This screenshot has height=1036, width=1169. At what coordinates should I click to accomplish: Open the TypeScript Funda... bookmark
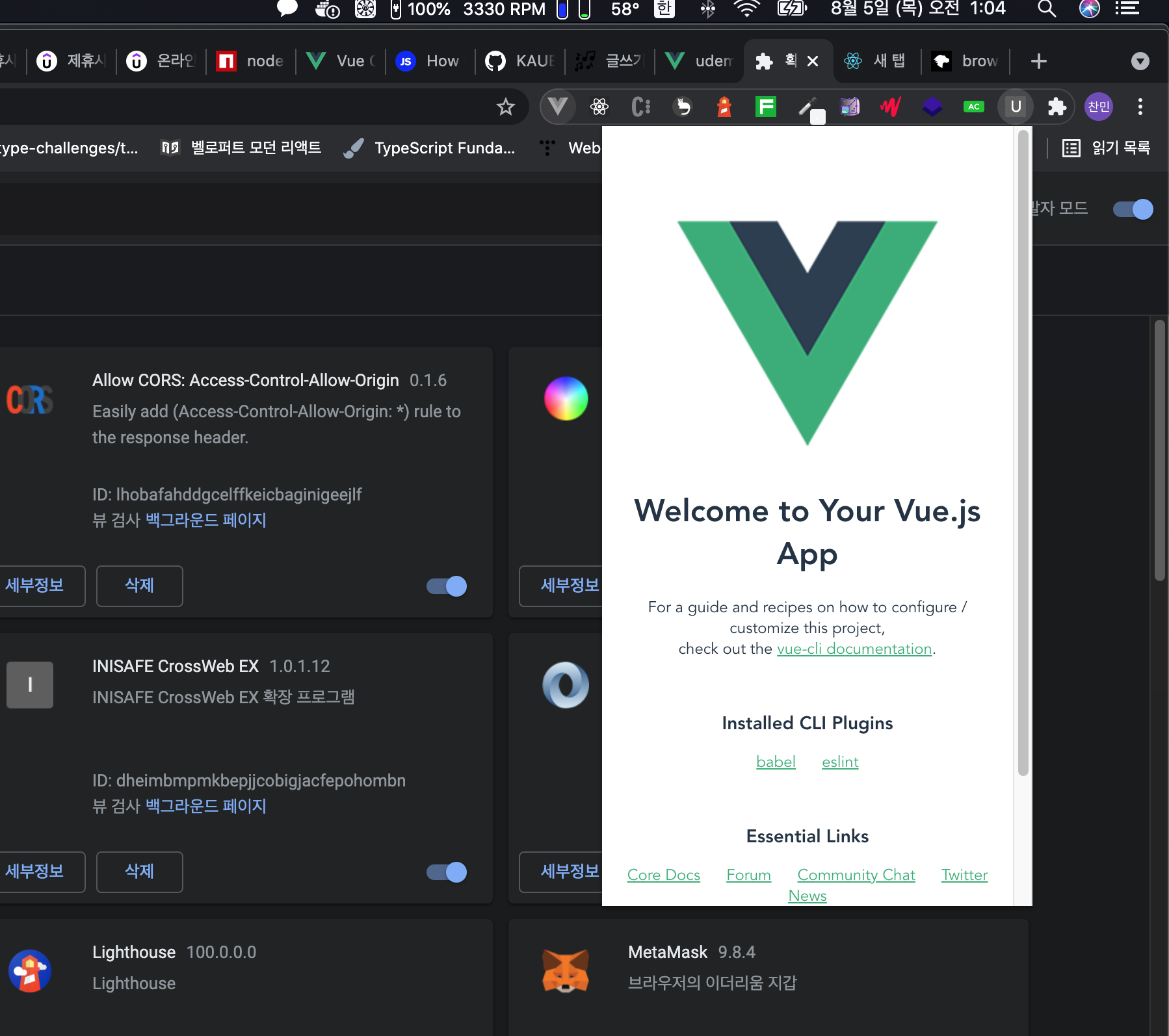pyautogui.click(x=430, y=148)
